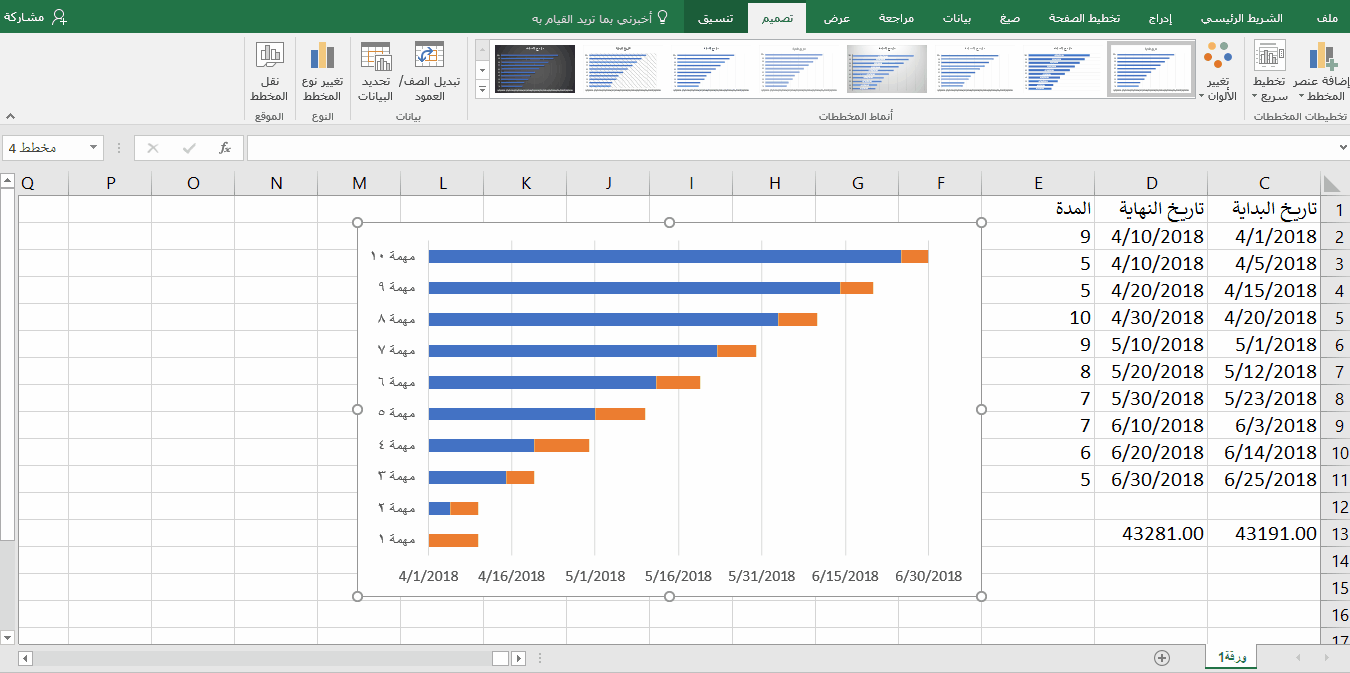The width and height of the screenshot is (1350, 673).
Task: Click the blue bar of مهمة ١٠ in chart
Action: (665, 257)
